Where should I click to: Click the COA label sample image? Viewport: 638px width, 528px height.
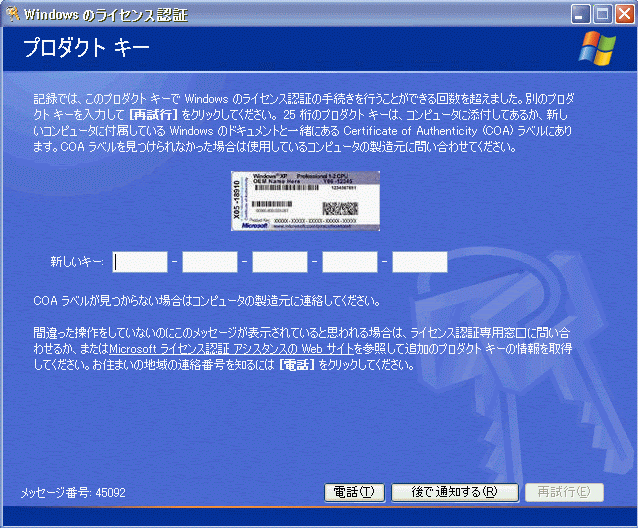pyautogui.click(x=305, y=201)
